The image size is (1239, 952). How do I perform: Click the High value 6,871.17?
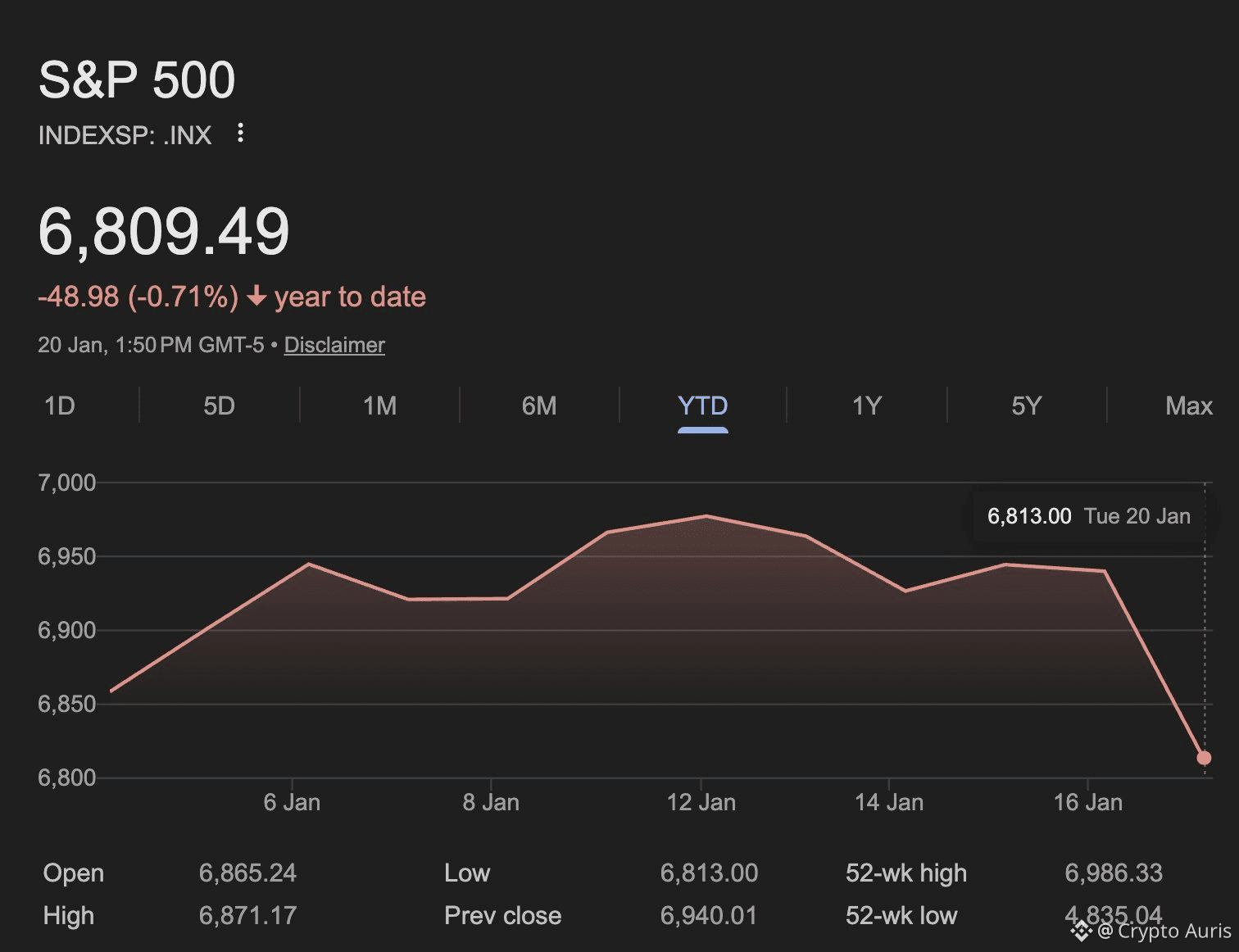click(x=247, y=915)
